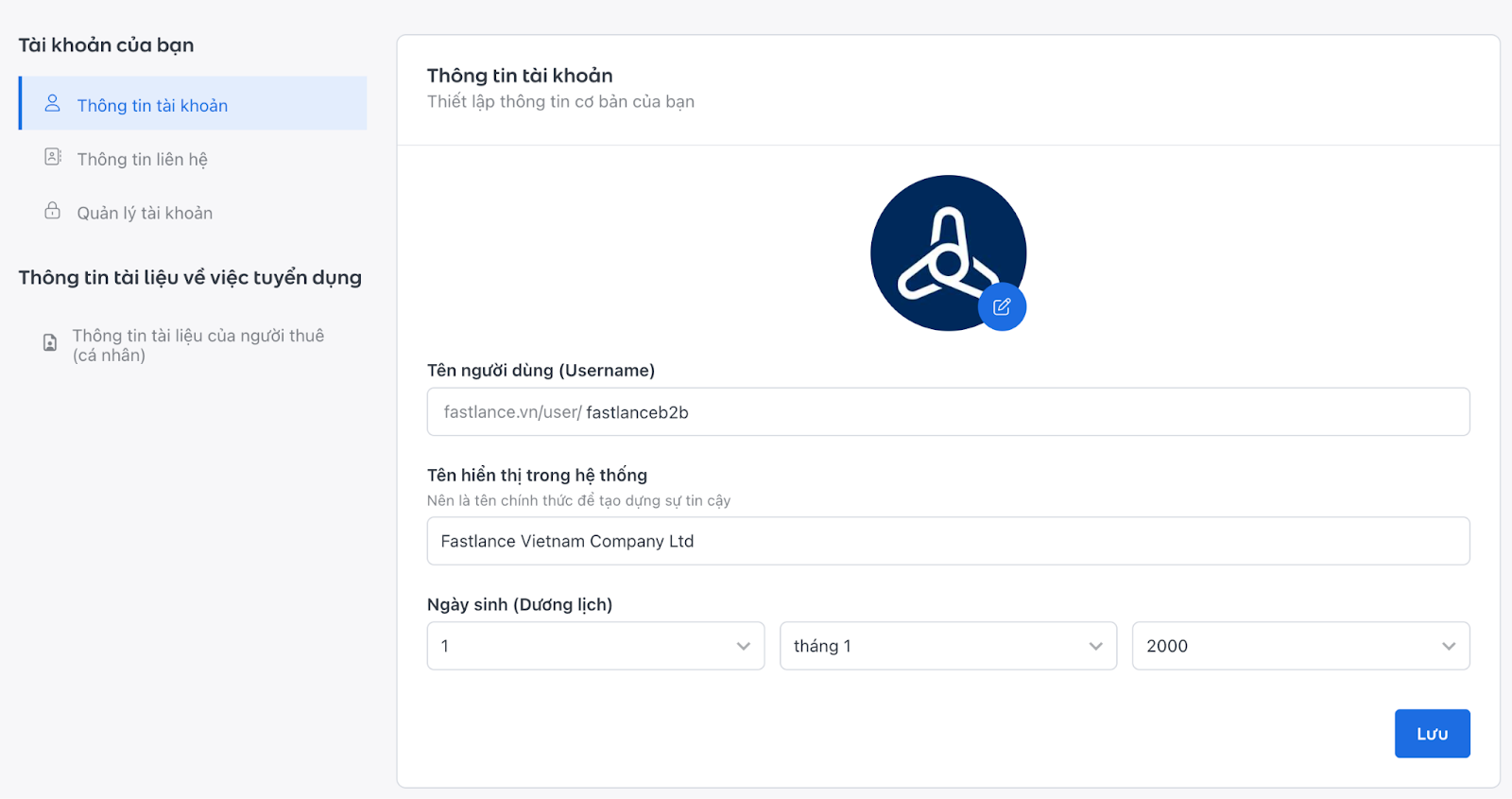
Task: Click the user icon beside Thông tin tài khoản
Action: pos(53,103)
